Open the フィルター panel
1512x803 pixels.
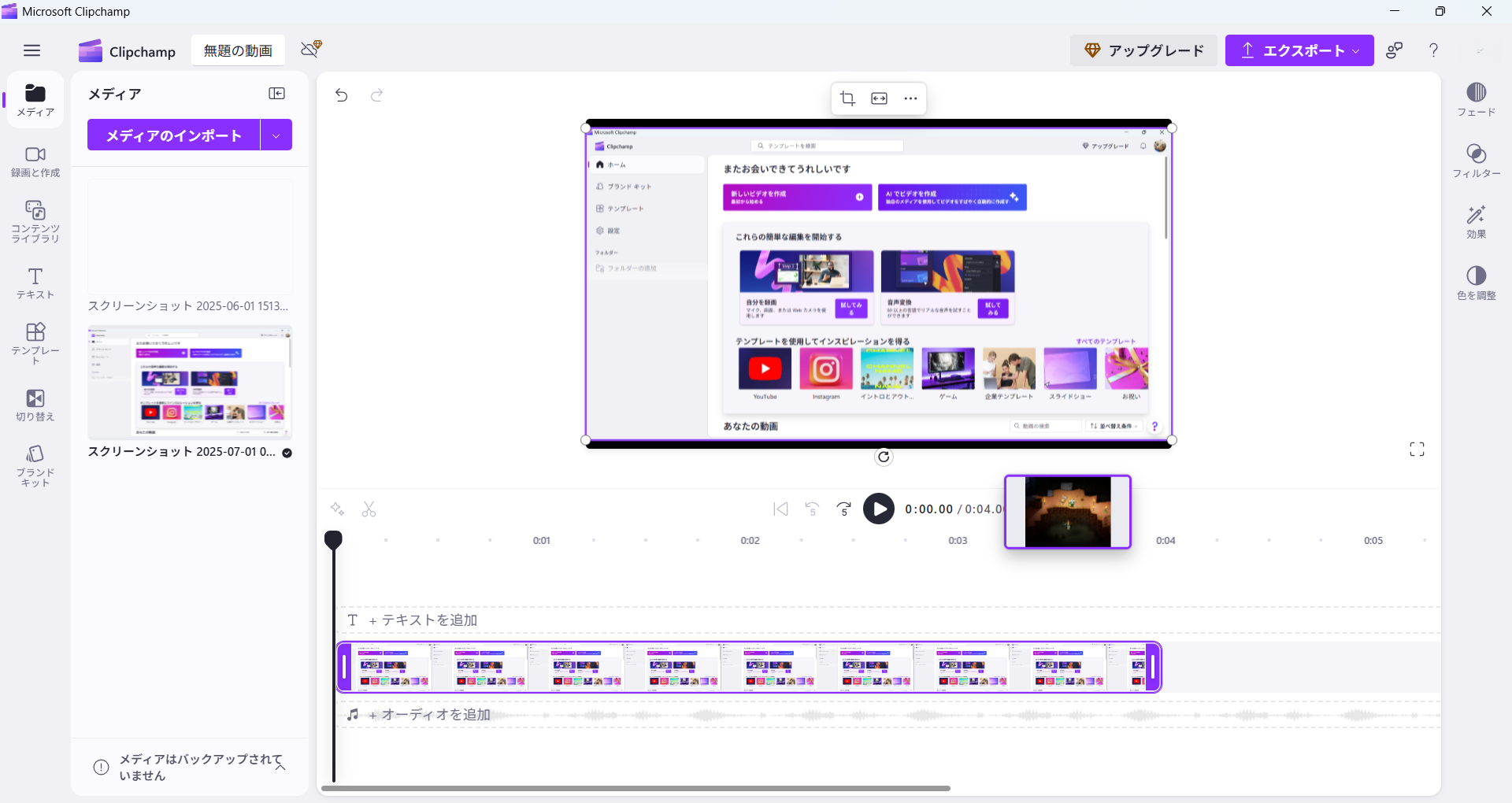[x=1476, y=161]
